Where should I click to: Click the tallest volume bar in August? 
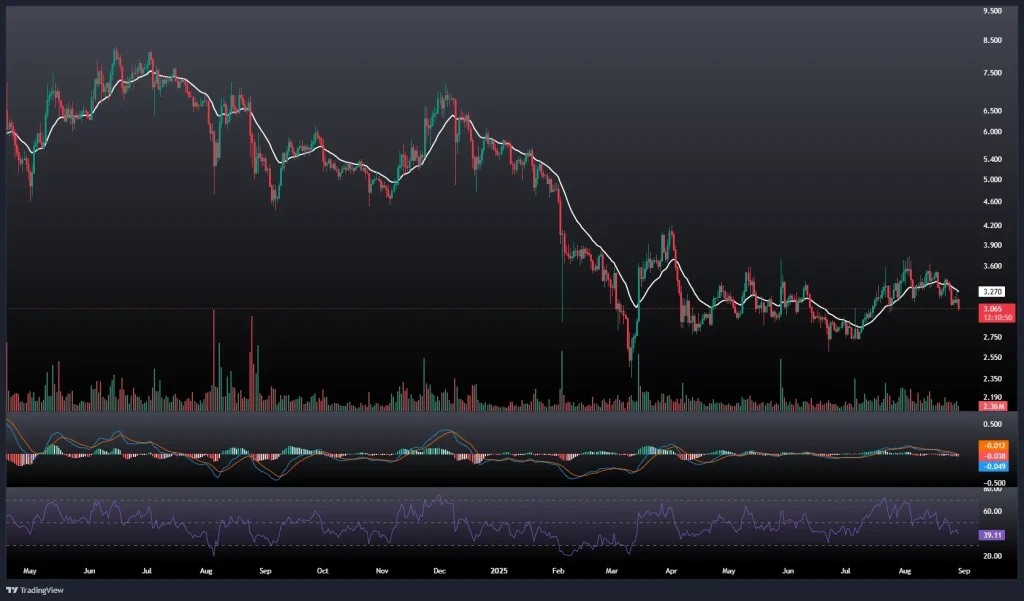(x=213, y=360)
